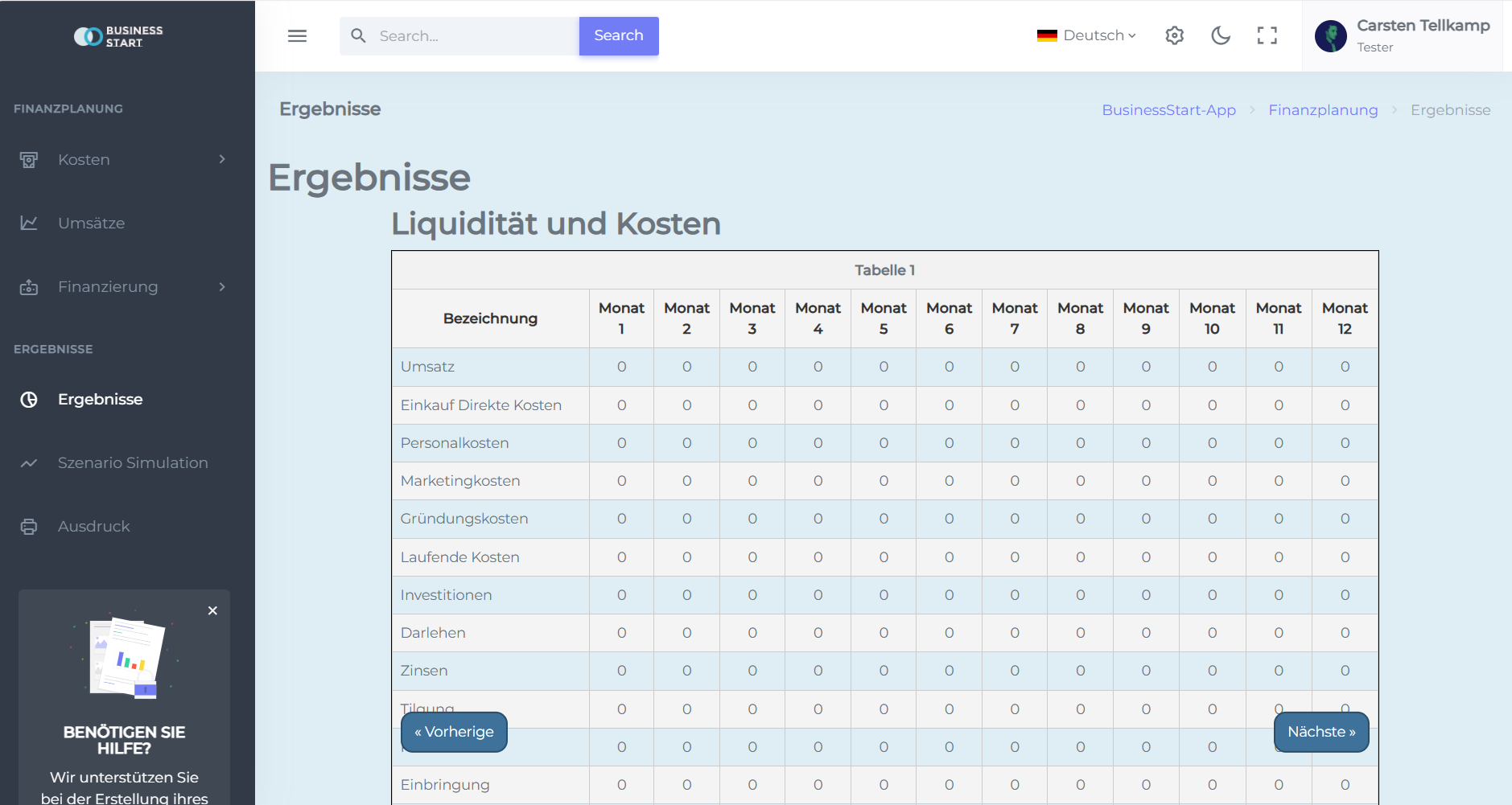
Task: Select the Ergebnisse pie chart icon
Action: point(29,399)
